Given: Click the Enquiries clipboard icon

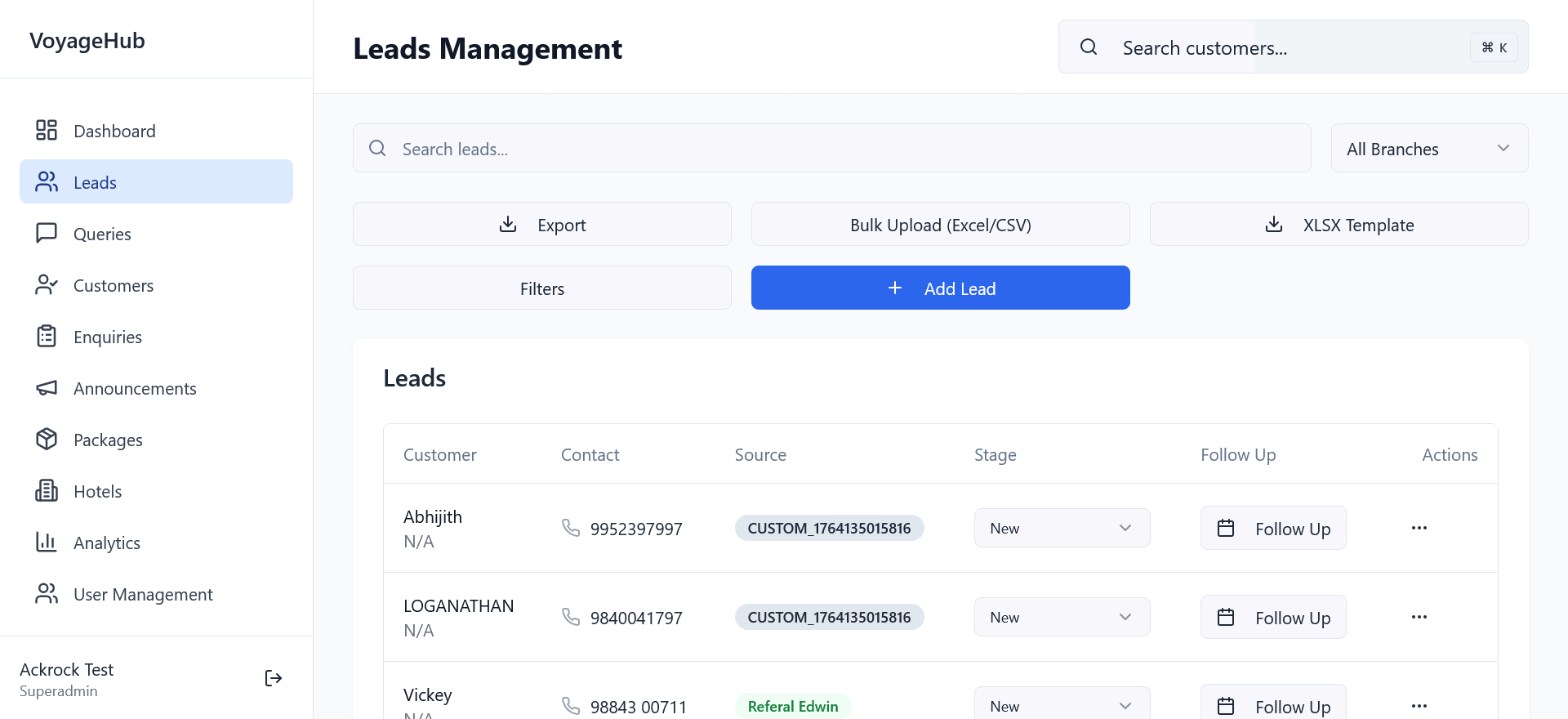Looking at the screenshot, I should 47,336.
